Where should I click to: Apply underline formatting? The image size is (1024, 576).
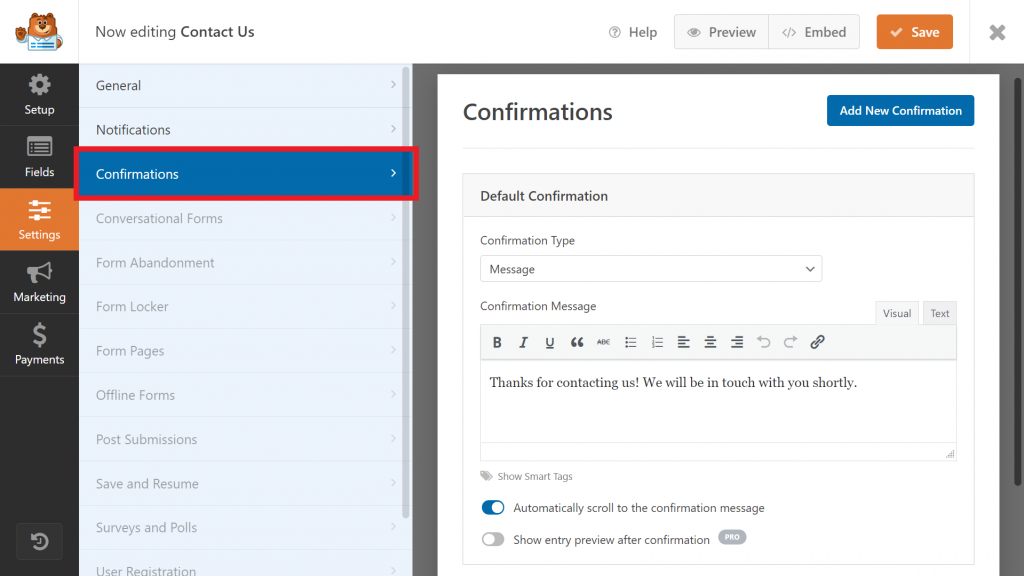coord(550,341)
